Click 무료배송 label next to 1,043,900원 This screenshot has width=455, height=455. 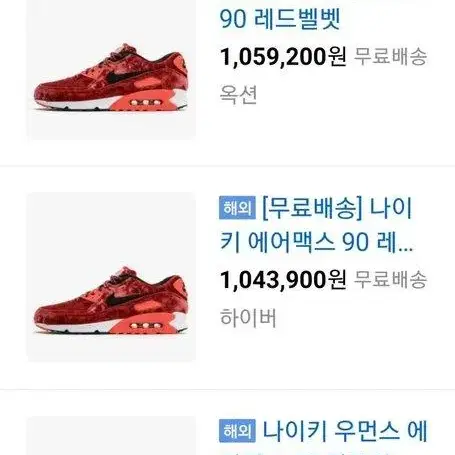click(x=390, y=280)
